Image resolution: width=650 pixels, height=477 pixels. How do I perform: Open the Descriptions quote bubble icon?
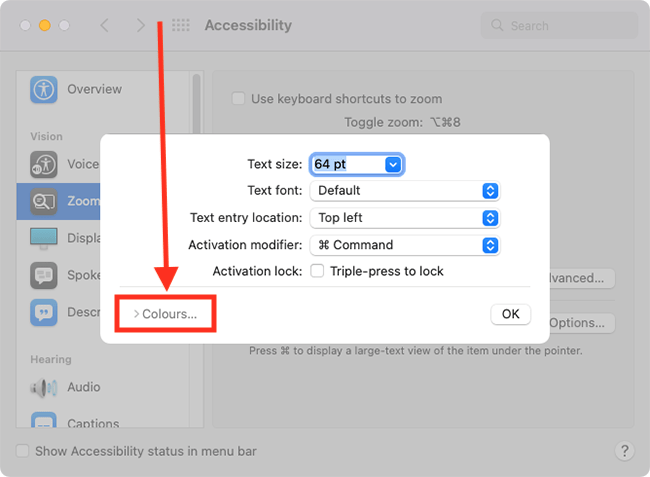[x=44, y=312]
